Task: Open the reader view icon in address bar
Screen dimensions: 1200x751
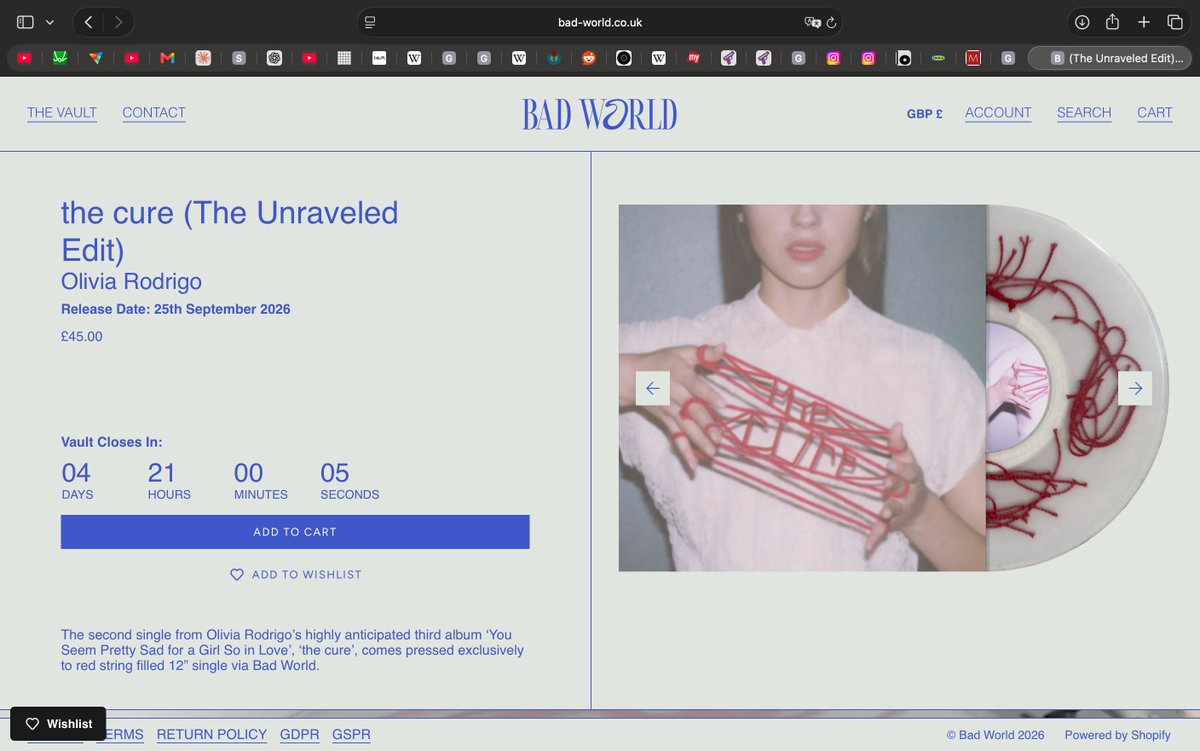Action: click(371, 22)
